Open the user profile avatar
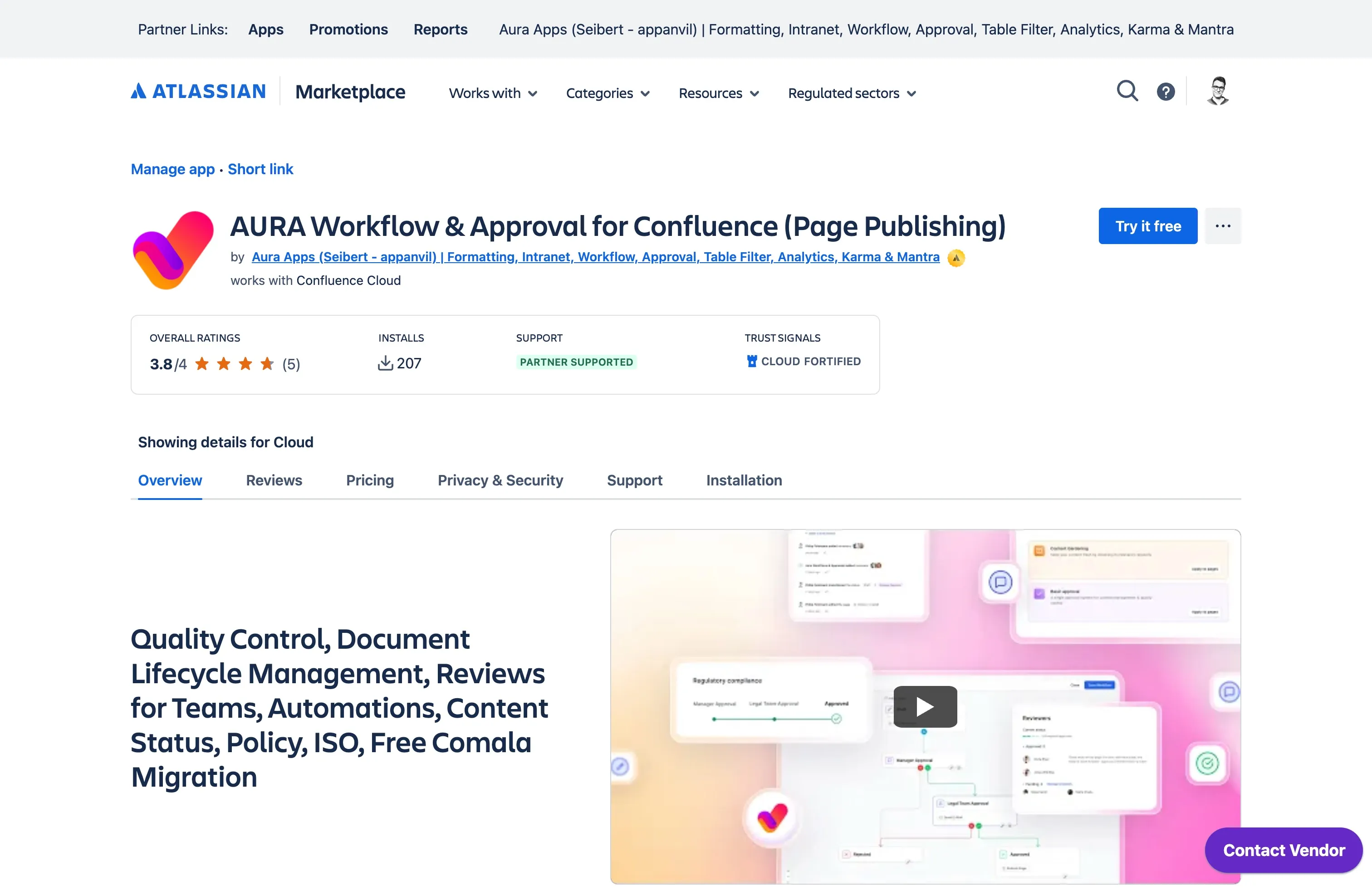The height and width of the screenshot is (891, 1372). (x=1217, y=91)
